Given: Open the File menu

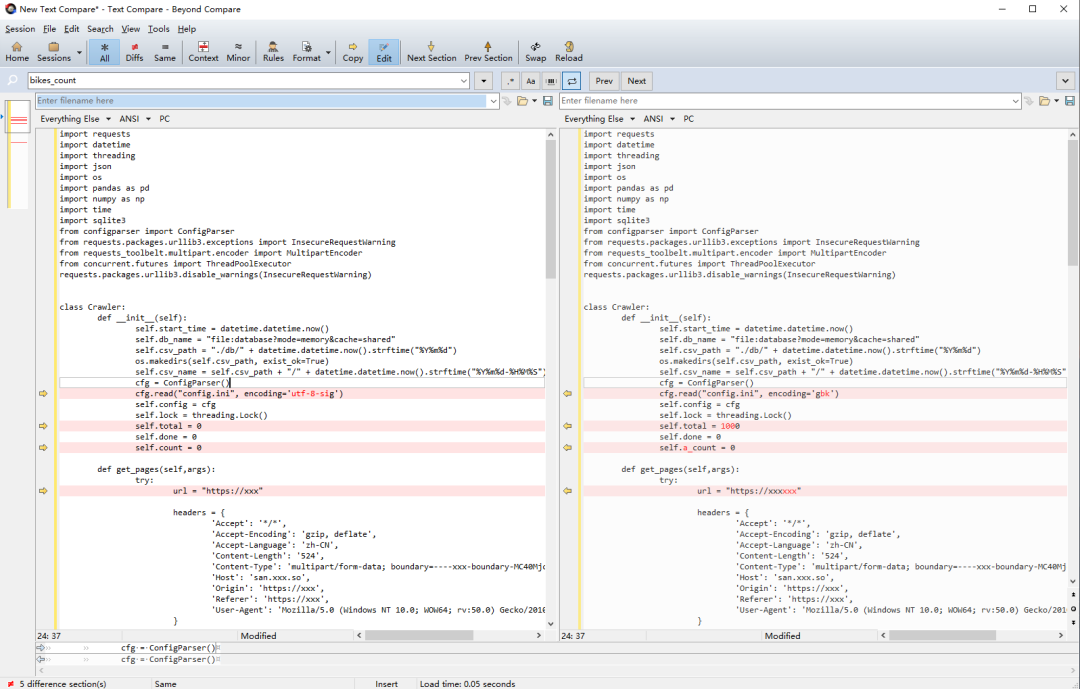Looking at the screenshot, I should point(50,29).
